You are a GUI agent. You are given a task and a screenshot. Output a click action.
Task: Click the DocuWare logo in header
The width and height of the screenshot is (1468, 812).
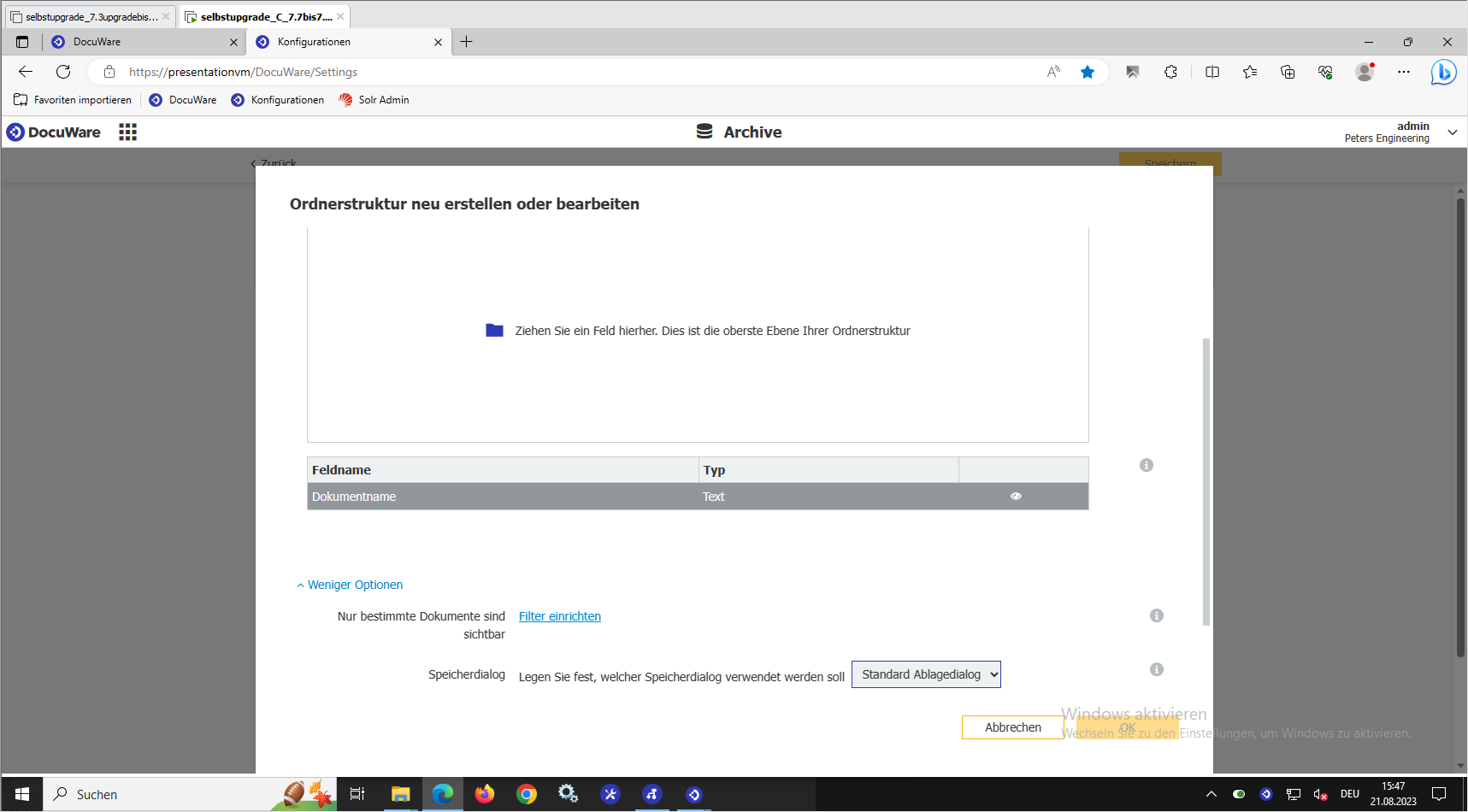pos(54,132)
